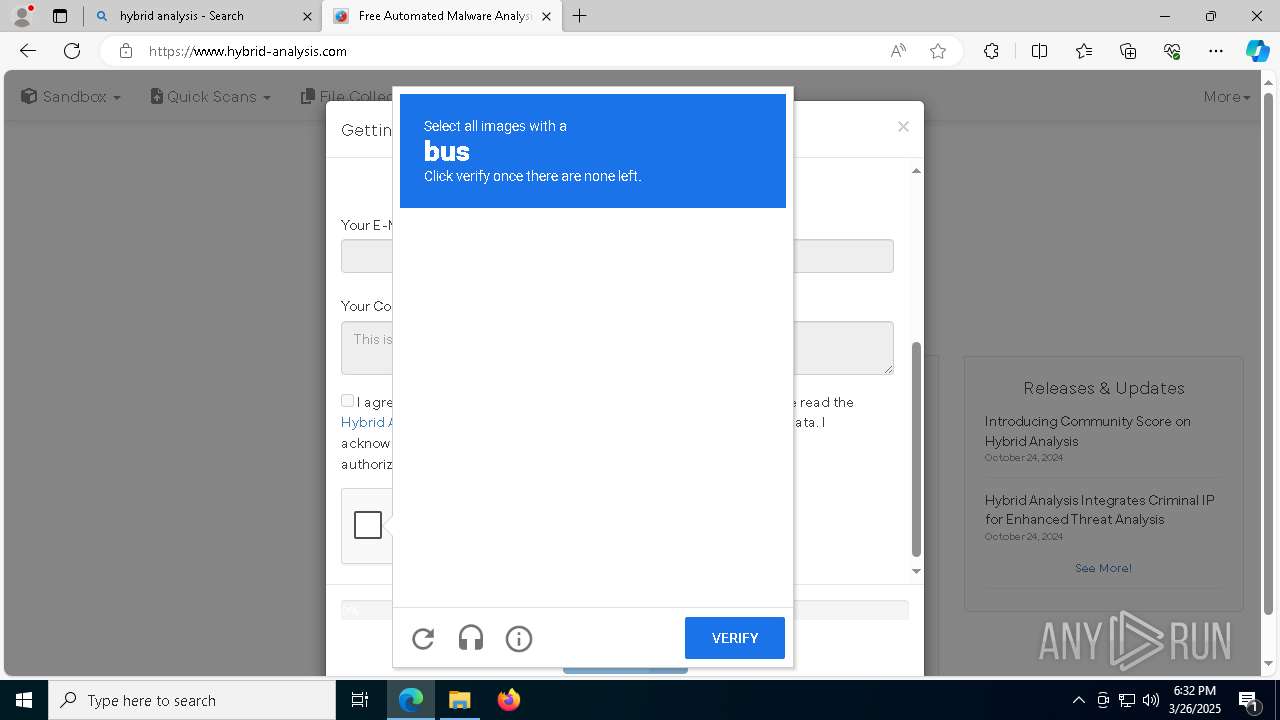This screenshot has height=720, width=1280.
Task: Open a new browser tab
Action: point(580,16)
